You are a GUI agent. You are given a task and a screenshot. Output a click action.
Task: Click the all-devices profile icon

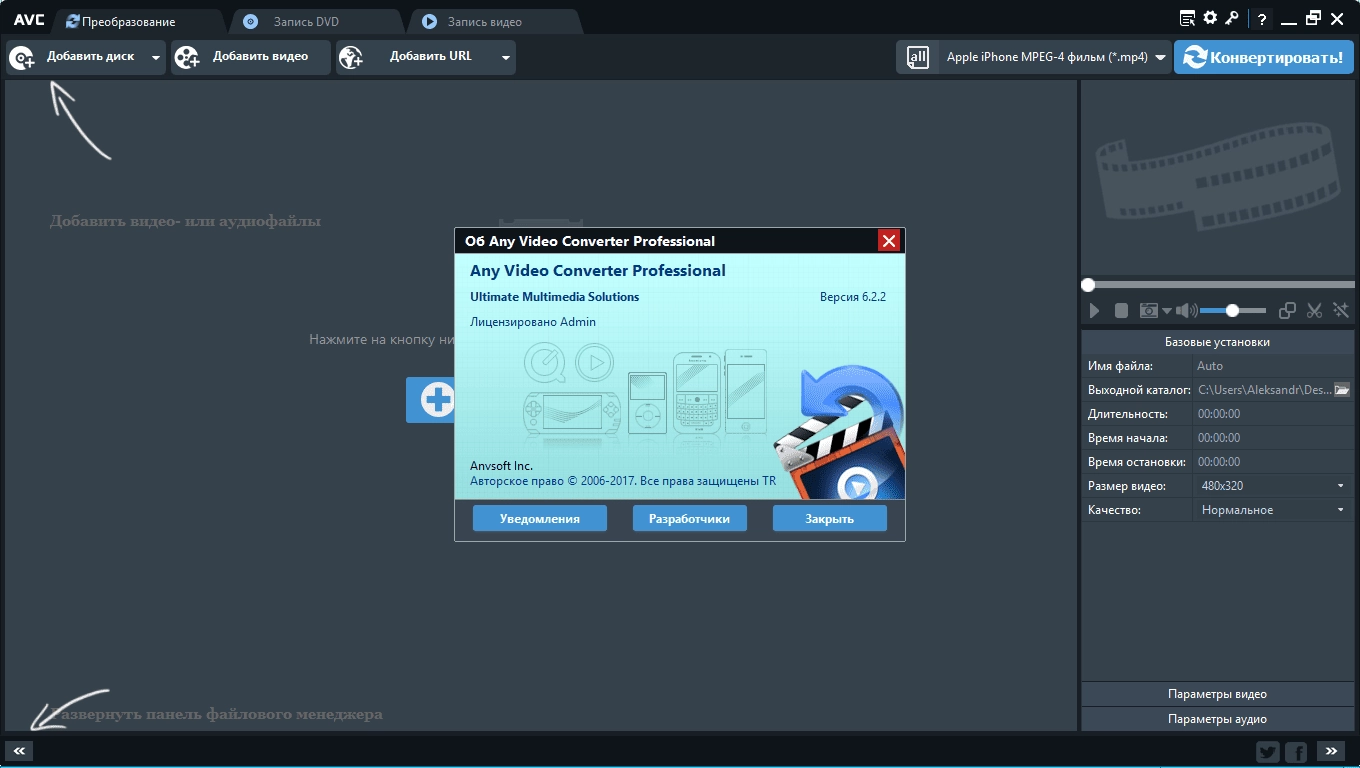918,58
